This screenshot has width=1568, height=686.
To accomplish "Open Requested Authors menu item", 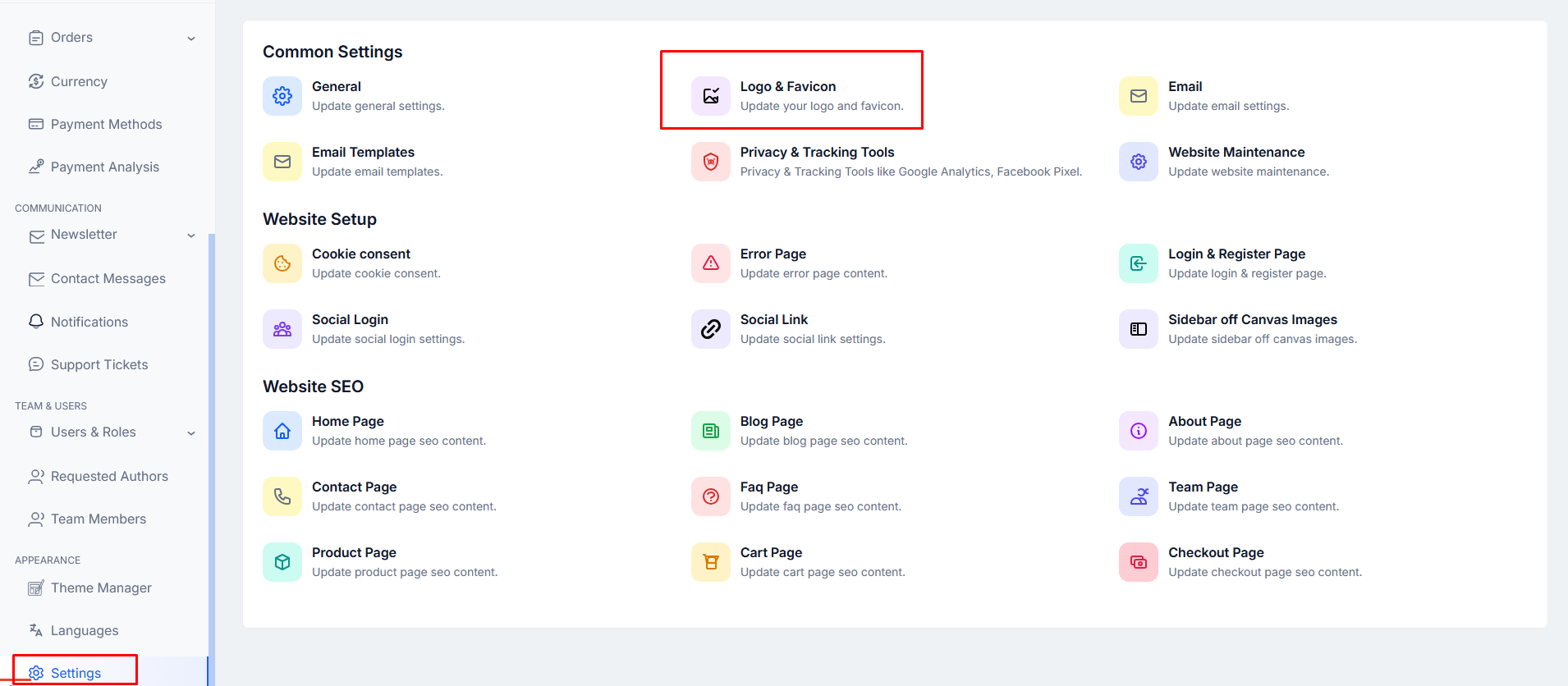I will [x=109, y=476].
